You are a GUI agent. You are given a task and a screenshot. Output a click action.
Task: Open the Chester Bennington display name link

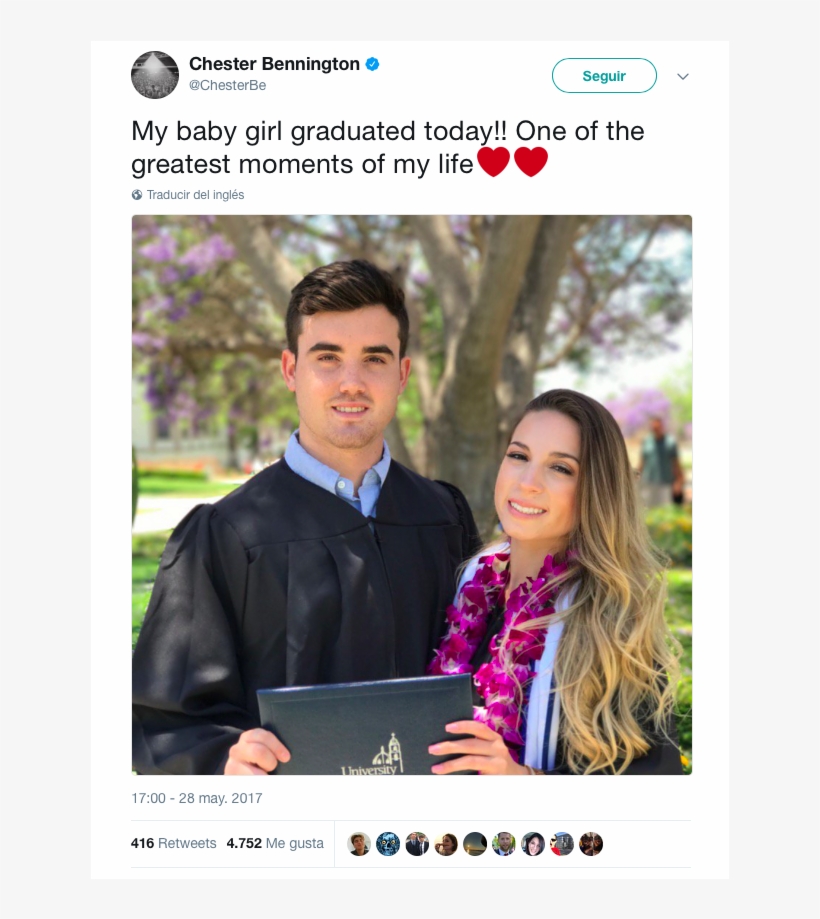point(274,64)
